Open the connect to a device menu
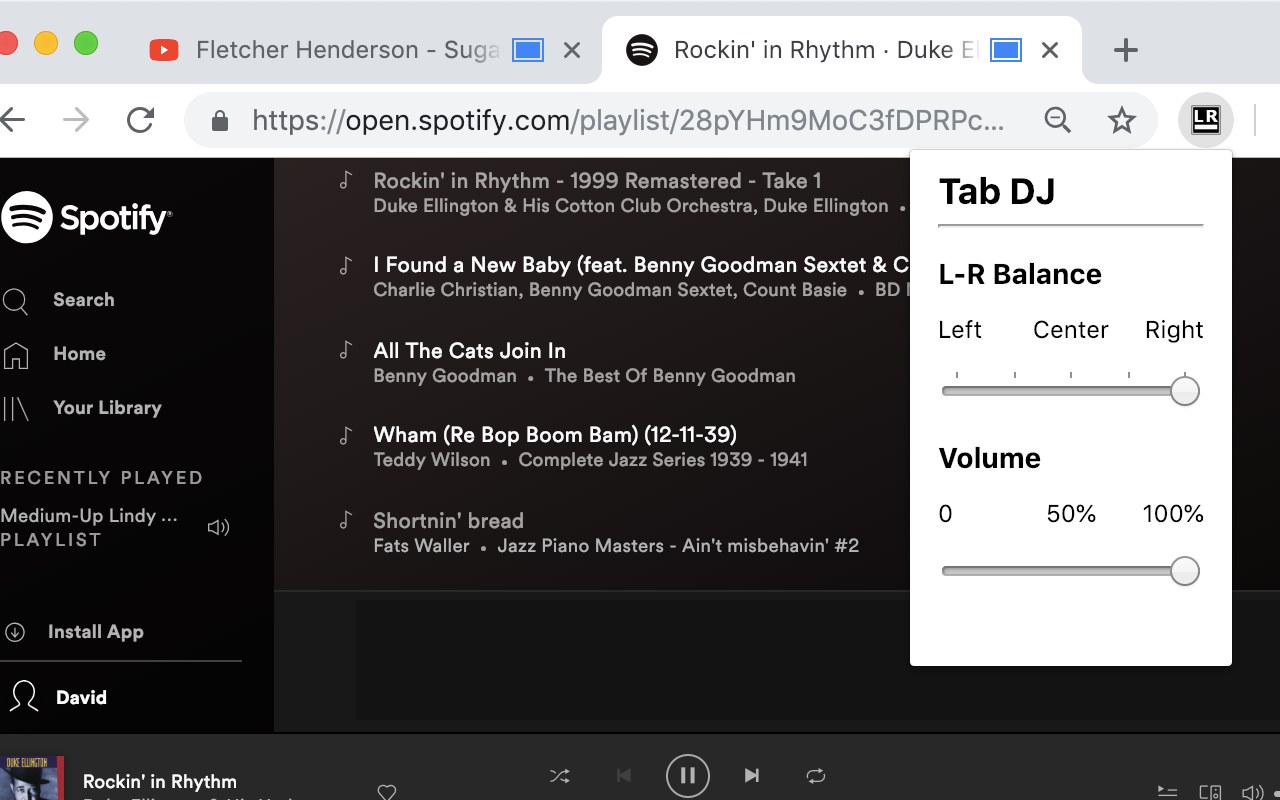 tap(1210, 792)
